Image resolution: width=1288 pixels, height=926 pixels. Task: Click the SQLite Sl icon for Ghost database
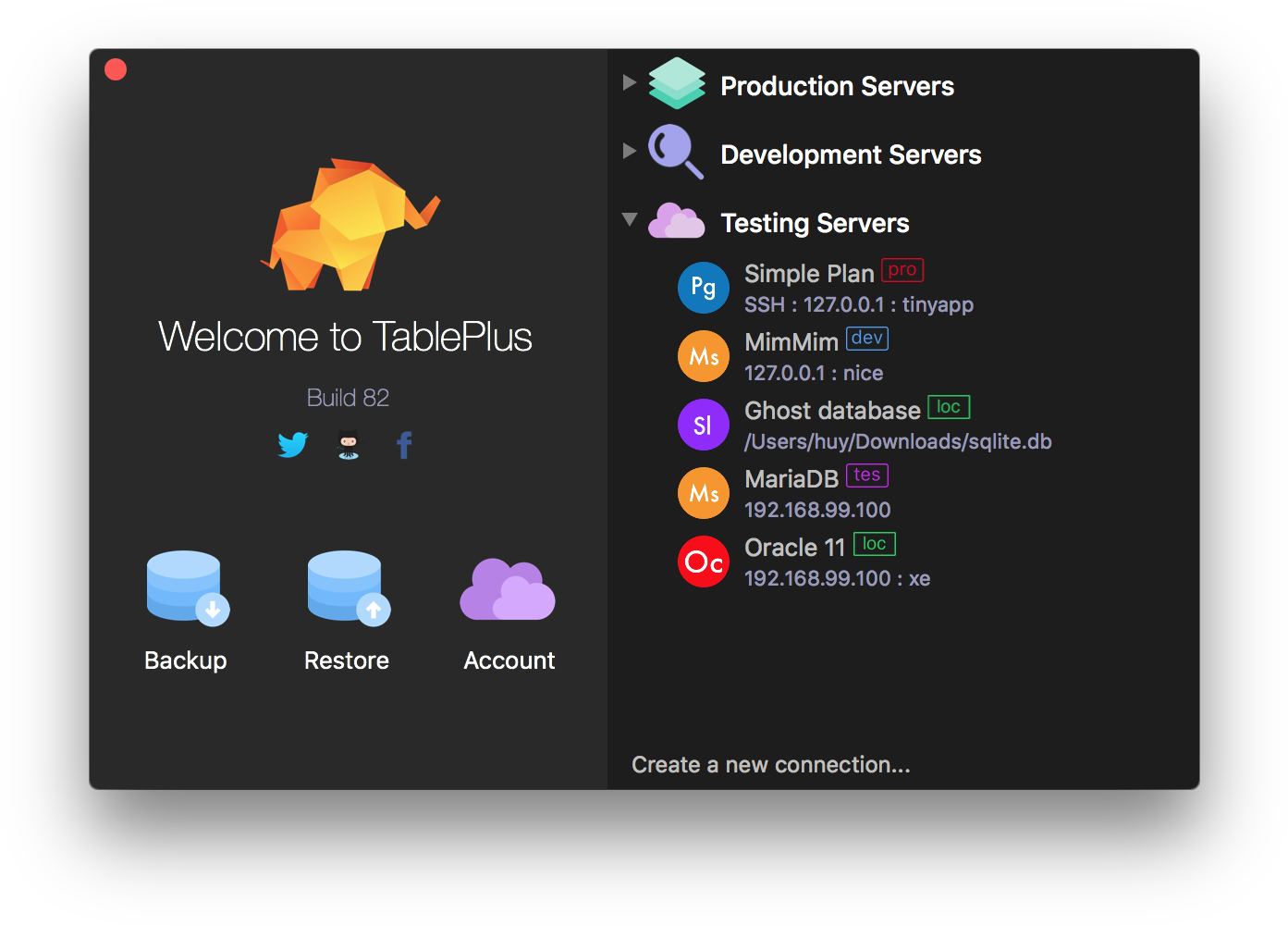point(704,425)
